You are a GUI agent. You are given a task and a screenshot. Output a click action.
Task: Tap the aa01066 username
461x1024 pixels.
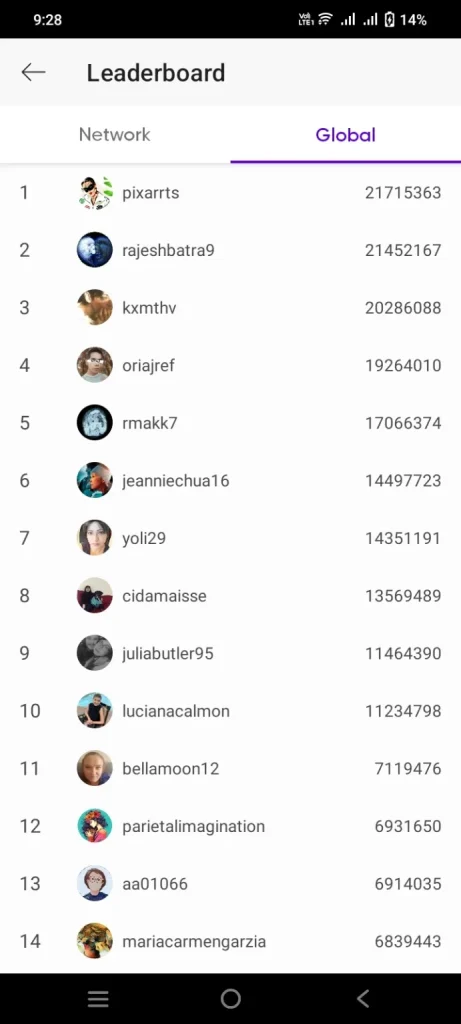[x=155, y=884]
